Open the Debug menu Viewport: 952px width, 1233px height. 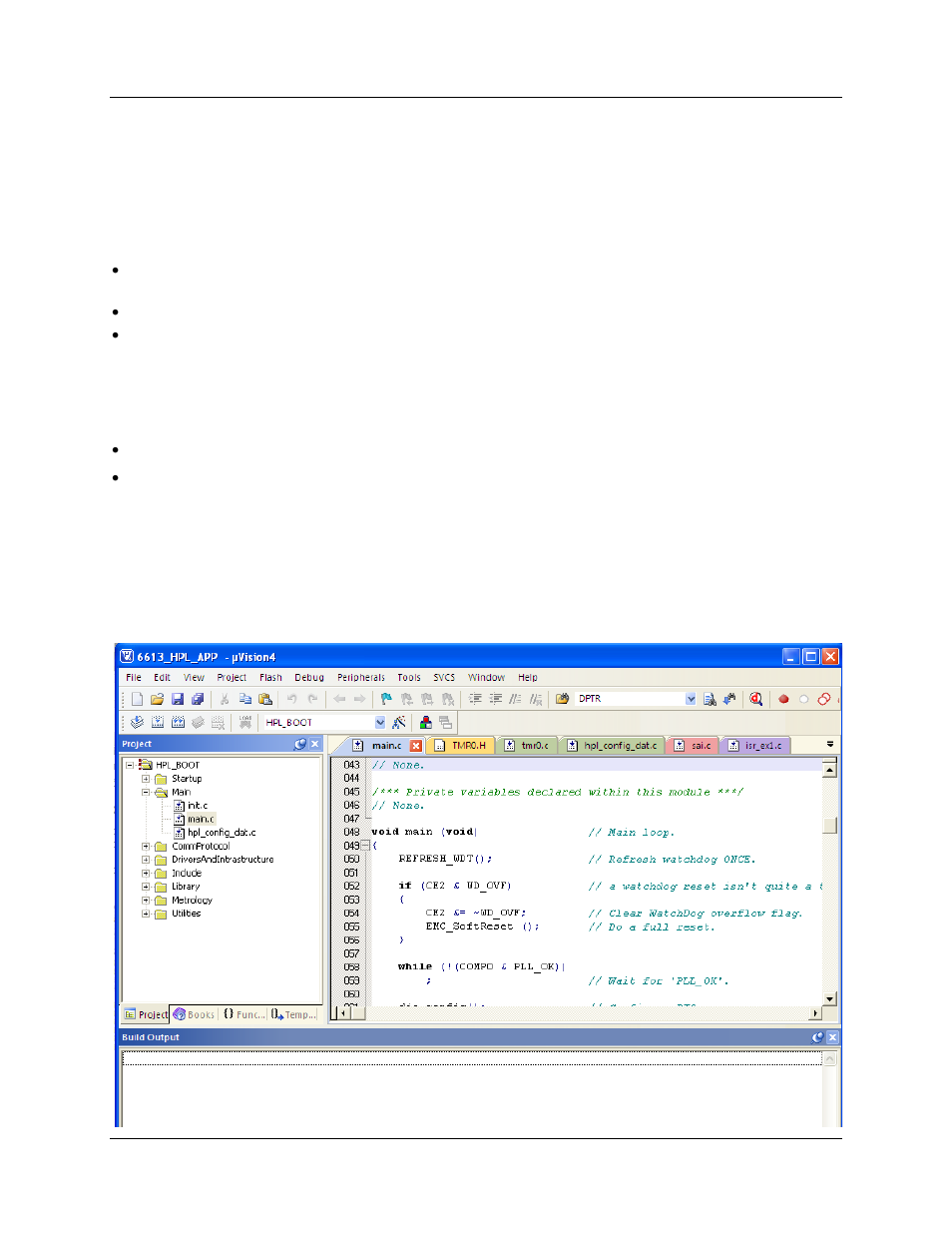coord(309,677)
